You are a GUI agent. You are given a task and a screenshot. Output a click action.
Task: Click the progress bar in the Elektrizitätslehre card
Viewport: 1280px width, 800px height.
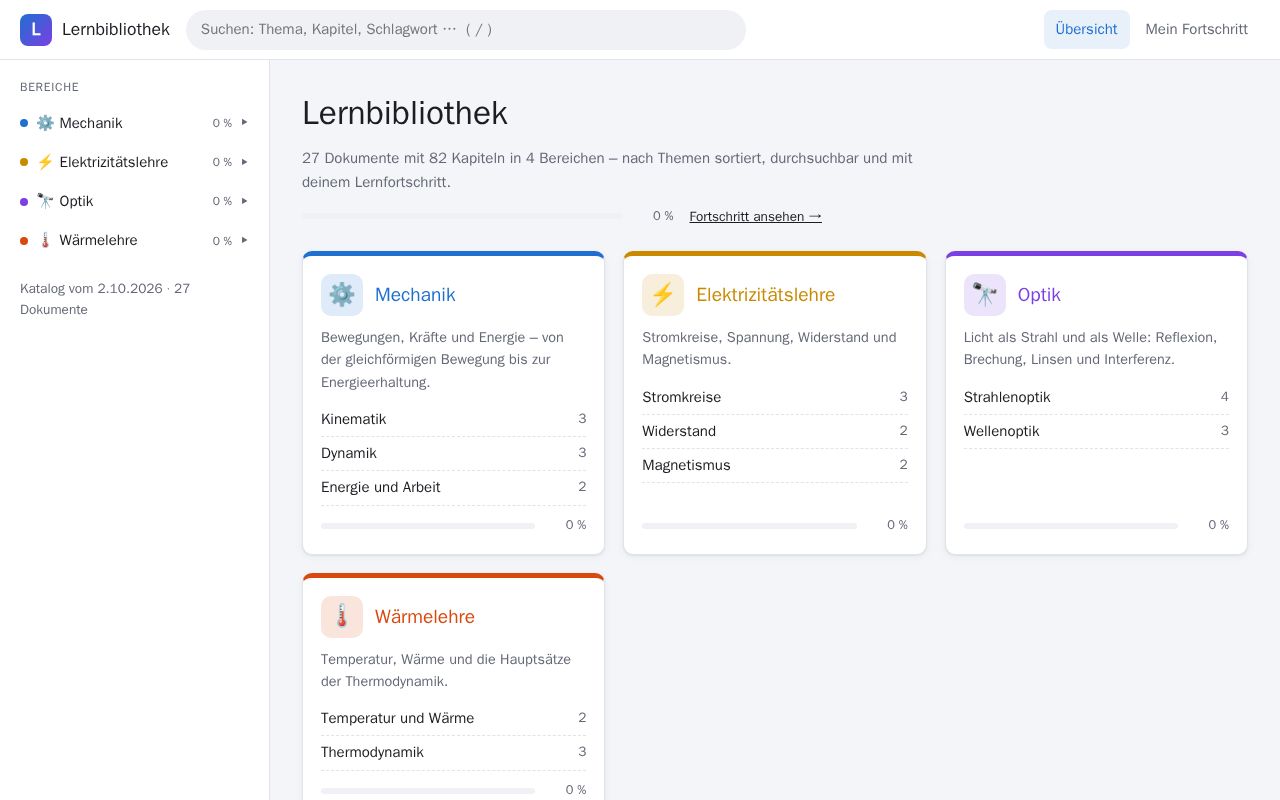click(x=749, y=525)
